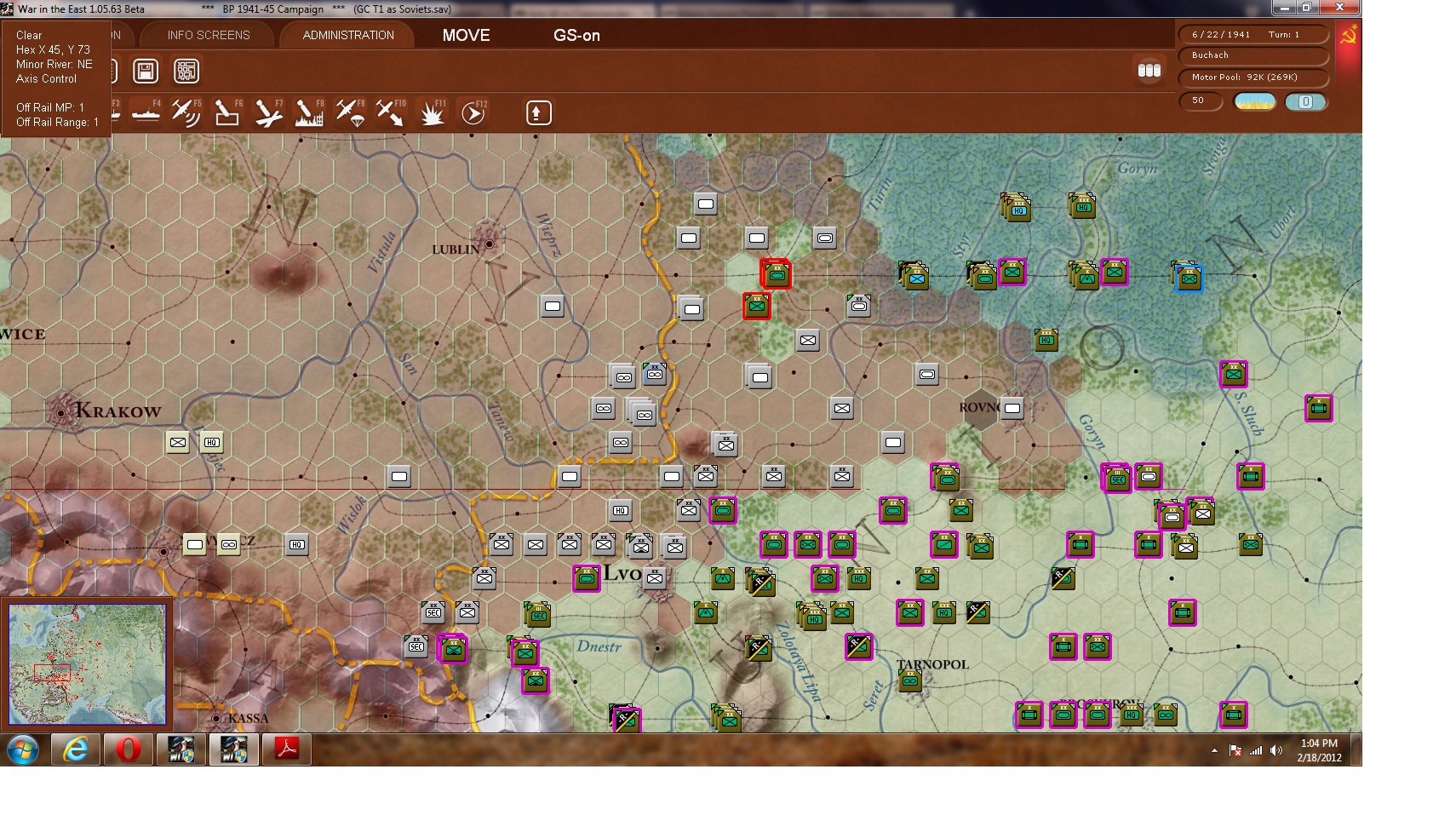Open the Windows Start menu
This screenshot has width=1456, height=821.
(x=23, y=749)
